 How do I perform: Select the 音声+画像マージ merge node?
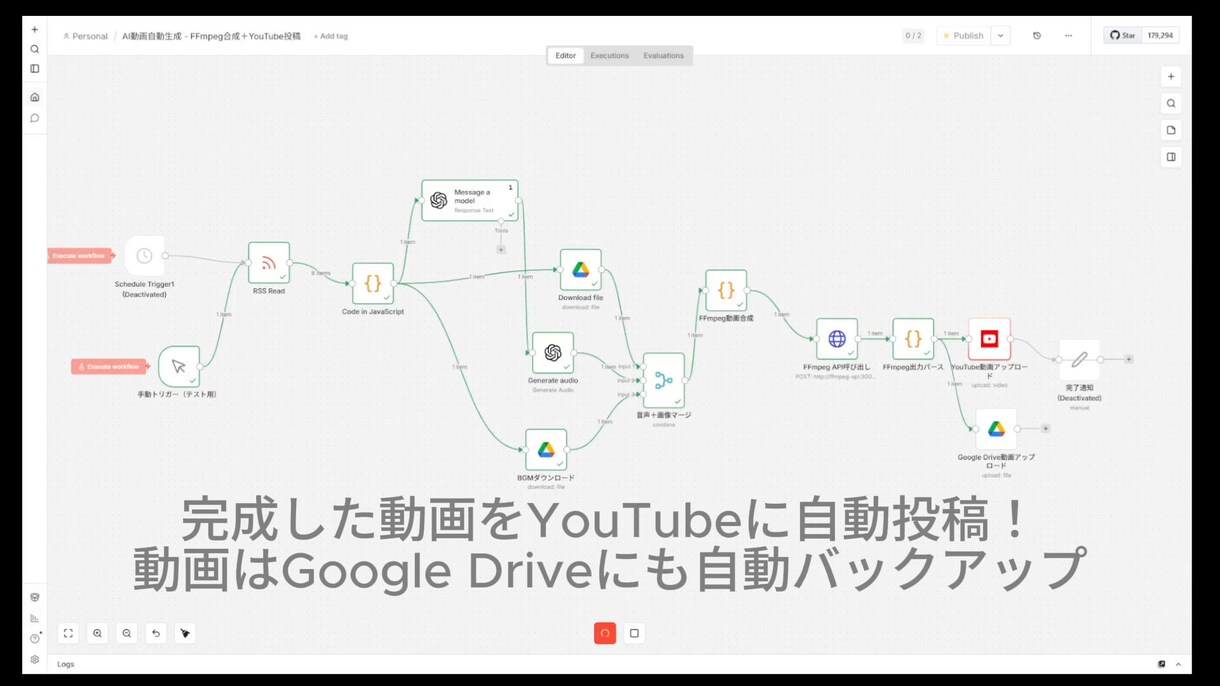tap(664, 380)
